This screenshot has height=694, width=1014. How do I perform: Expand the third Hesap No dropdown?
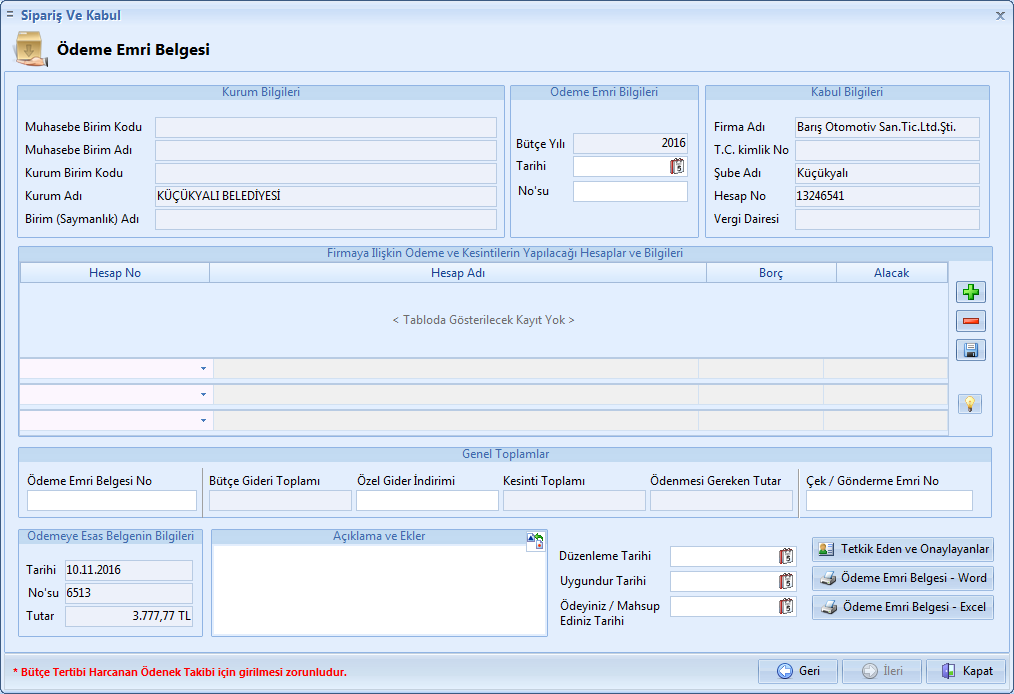203,421
